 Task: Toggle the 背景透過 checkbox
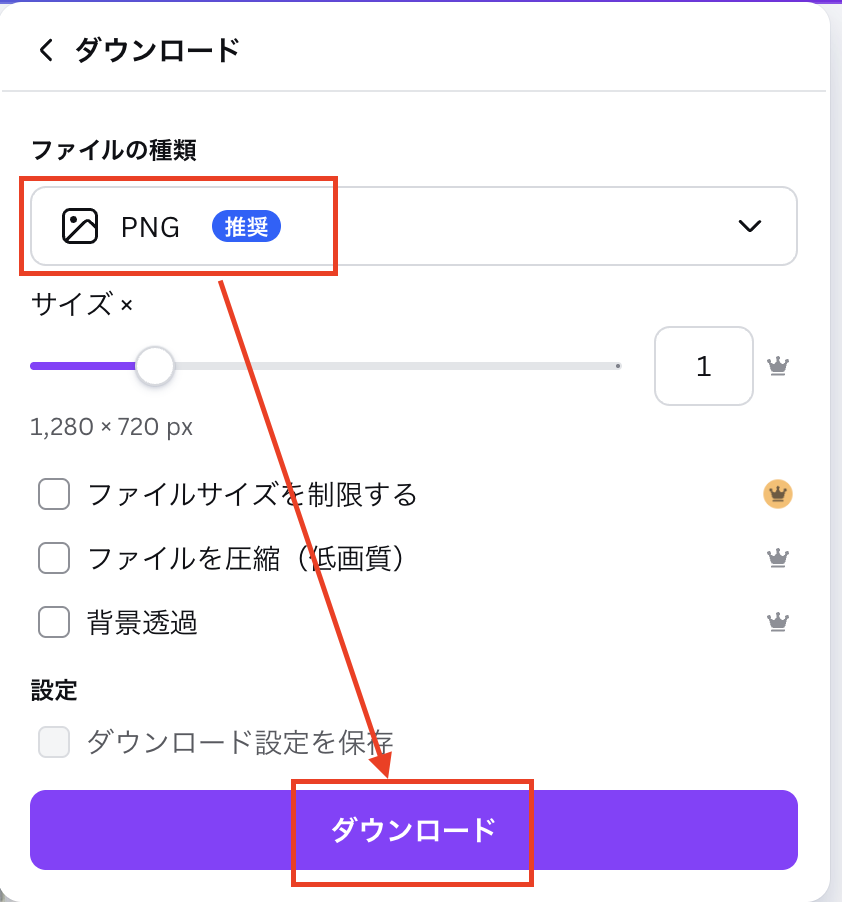(x=54, y=622)
